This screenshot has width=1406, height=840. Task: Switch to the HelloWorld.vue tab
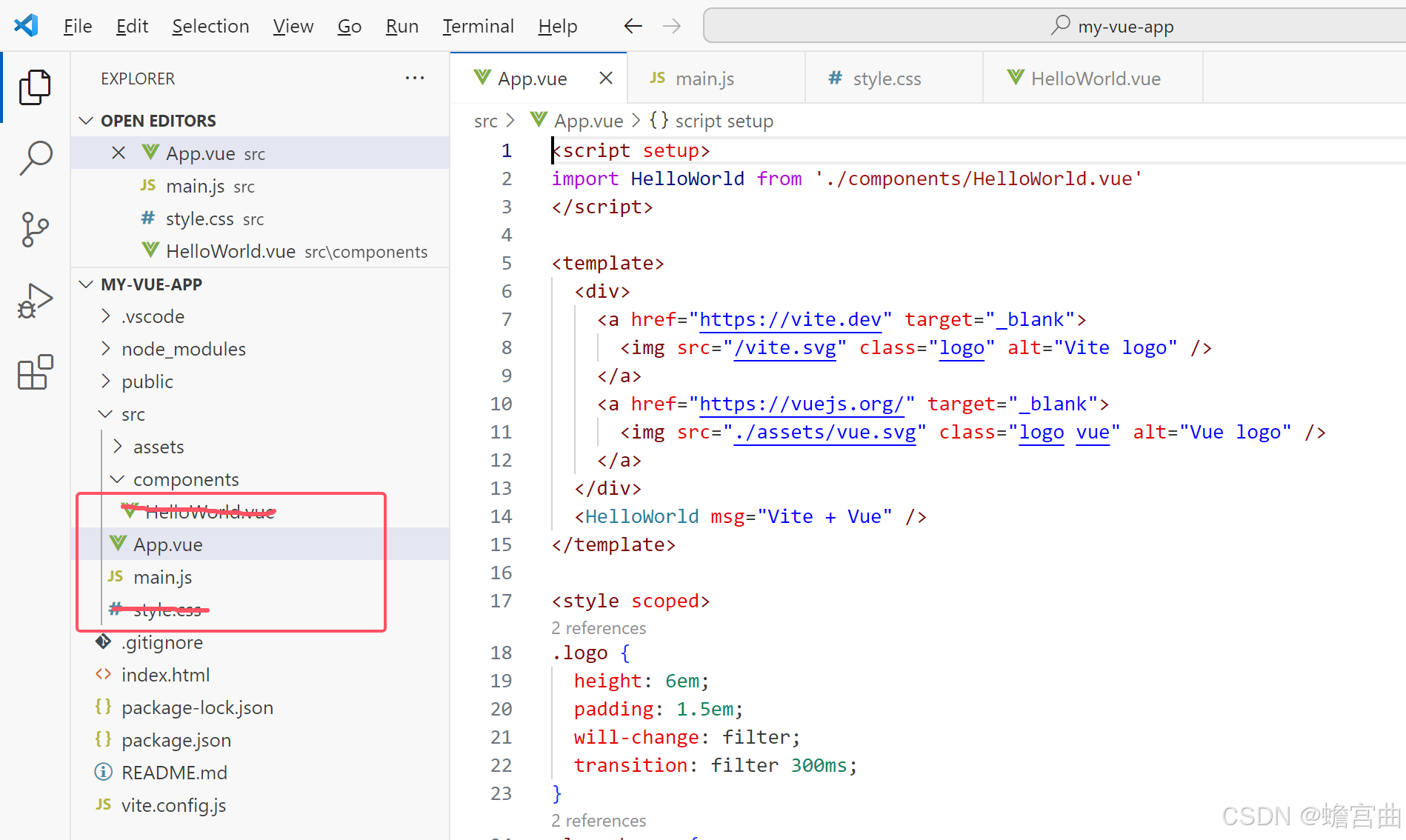coord(1093,78)
